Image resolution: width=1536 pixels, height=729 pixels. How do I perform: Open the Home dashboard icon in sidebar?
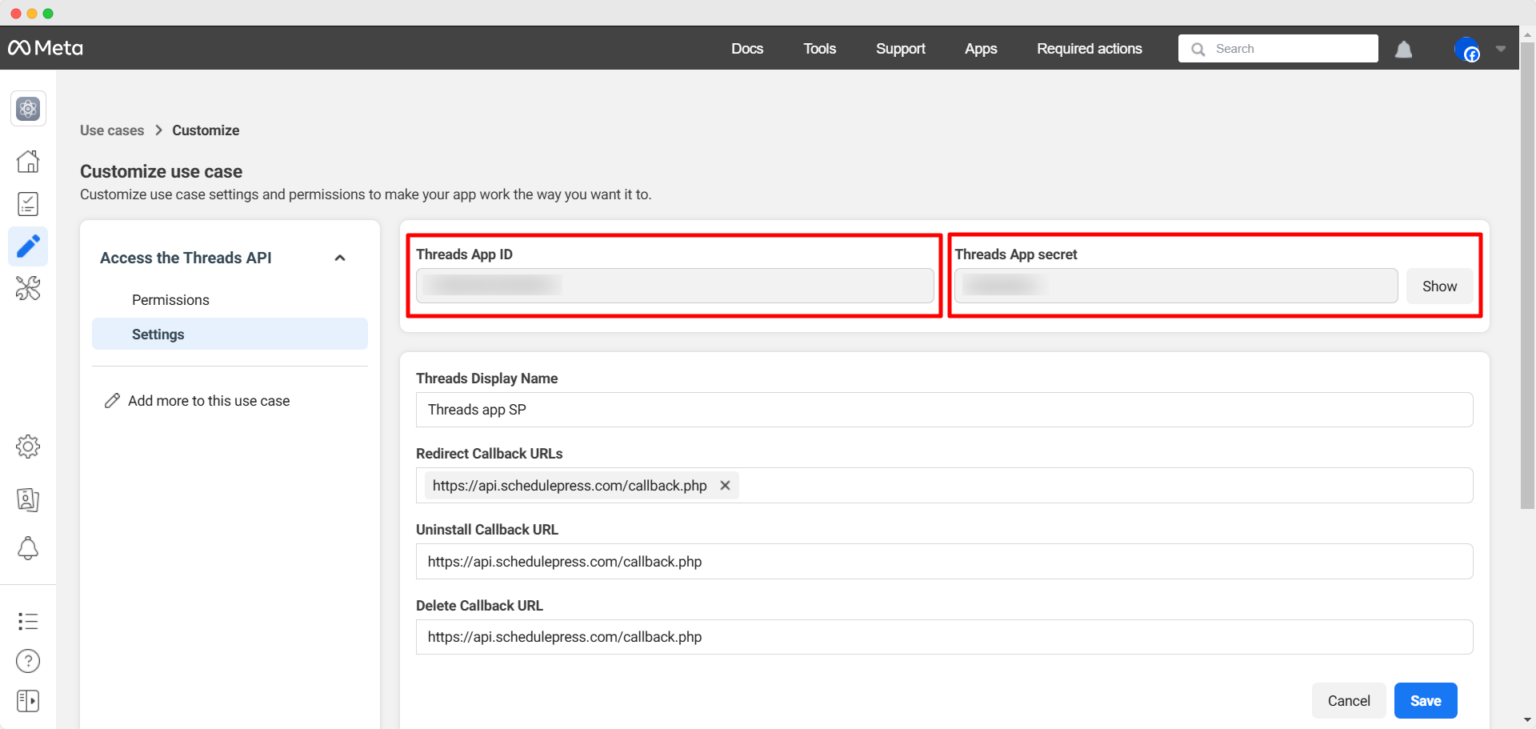point(28,160)
